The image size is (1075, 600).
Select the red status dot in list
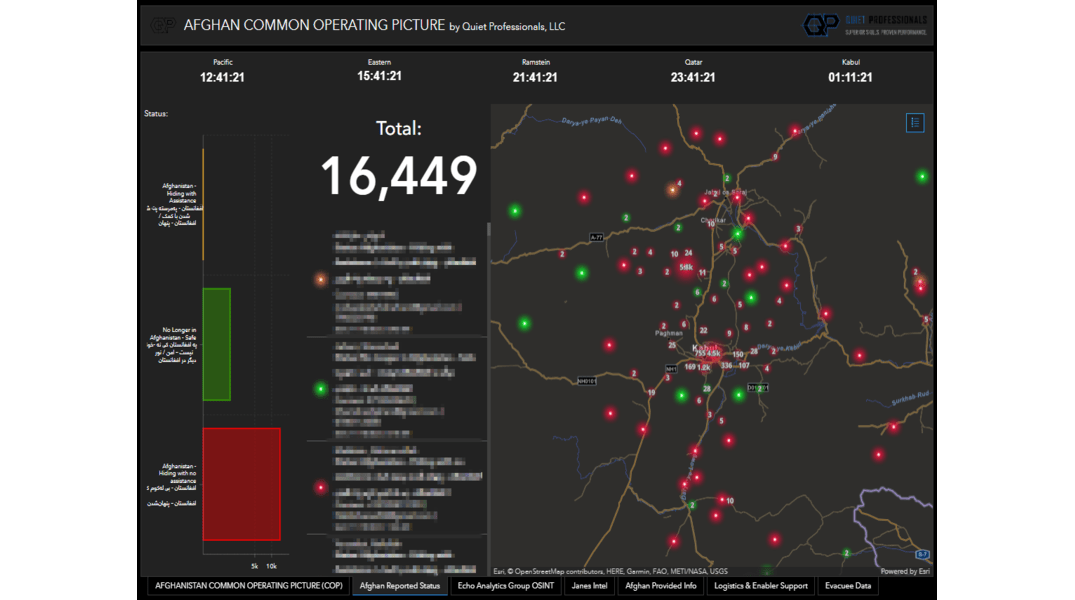point(320,488)
